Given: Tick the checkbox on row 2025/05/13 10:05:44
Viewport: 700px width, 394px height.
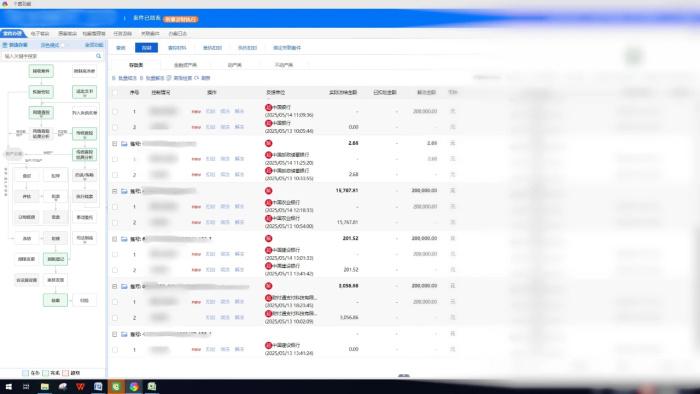Looking at the screenshot, I should (115, 127).
